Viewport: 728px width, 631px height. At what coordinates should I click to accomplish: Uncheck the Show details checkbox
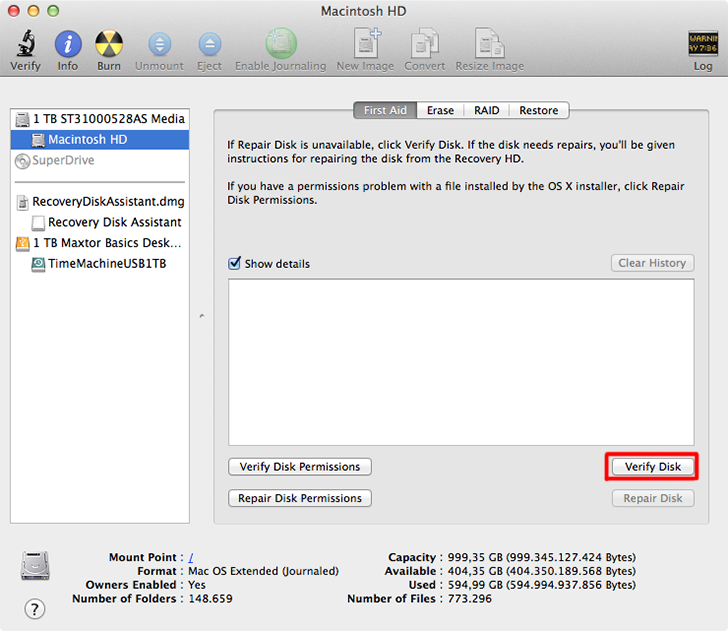(x=234, y=263)
